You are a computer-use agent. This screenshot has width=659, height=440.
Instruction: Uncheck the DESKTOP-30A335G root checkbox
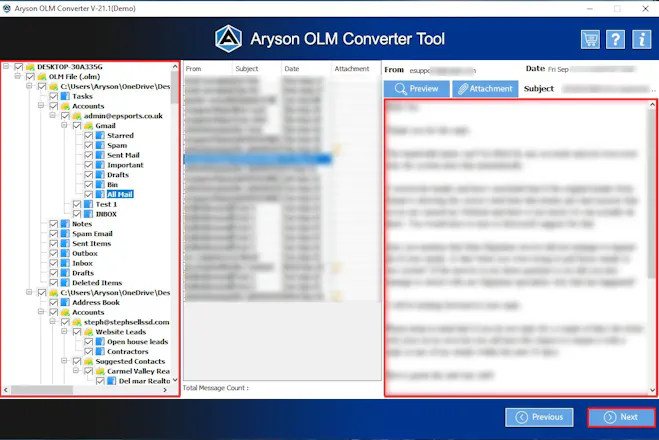point(18,67)
